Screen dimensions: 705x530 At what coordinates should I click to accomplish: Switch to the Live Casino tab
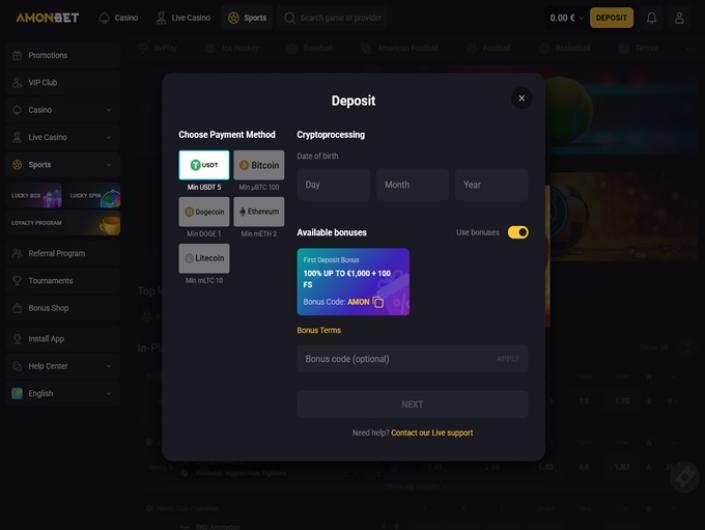click(x=183, y=18)
